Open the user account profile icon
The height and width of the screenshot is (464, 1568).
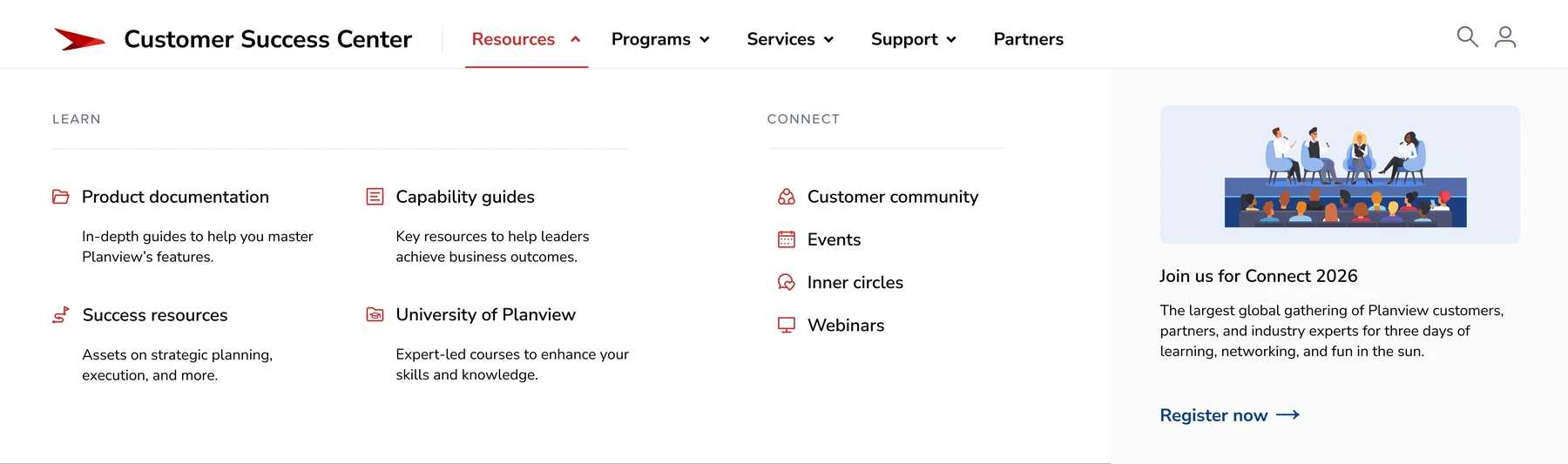(1505, 37)
